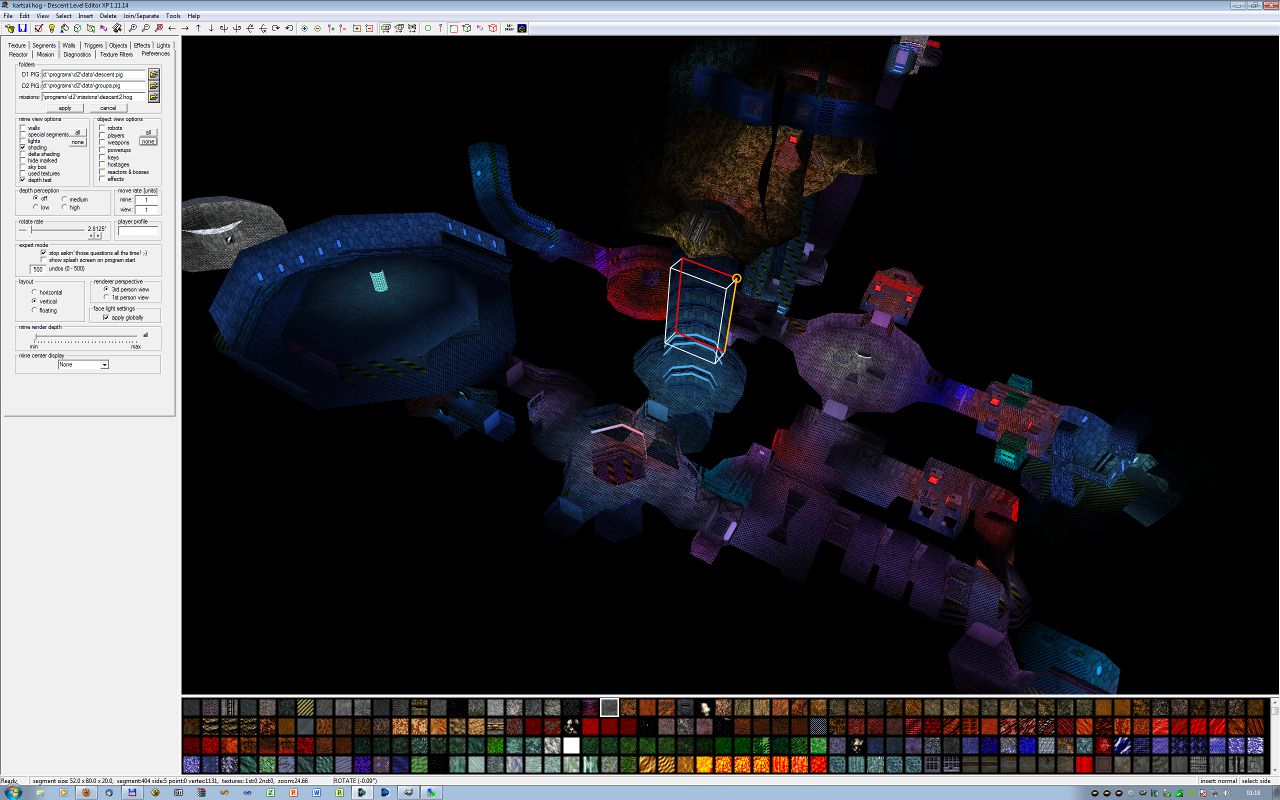Open the File menu
This screenshot has width=1280, height=800.
(x=9, y=16)
